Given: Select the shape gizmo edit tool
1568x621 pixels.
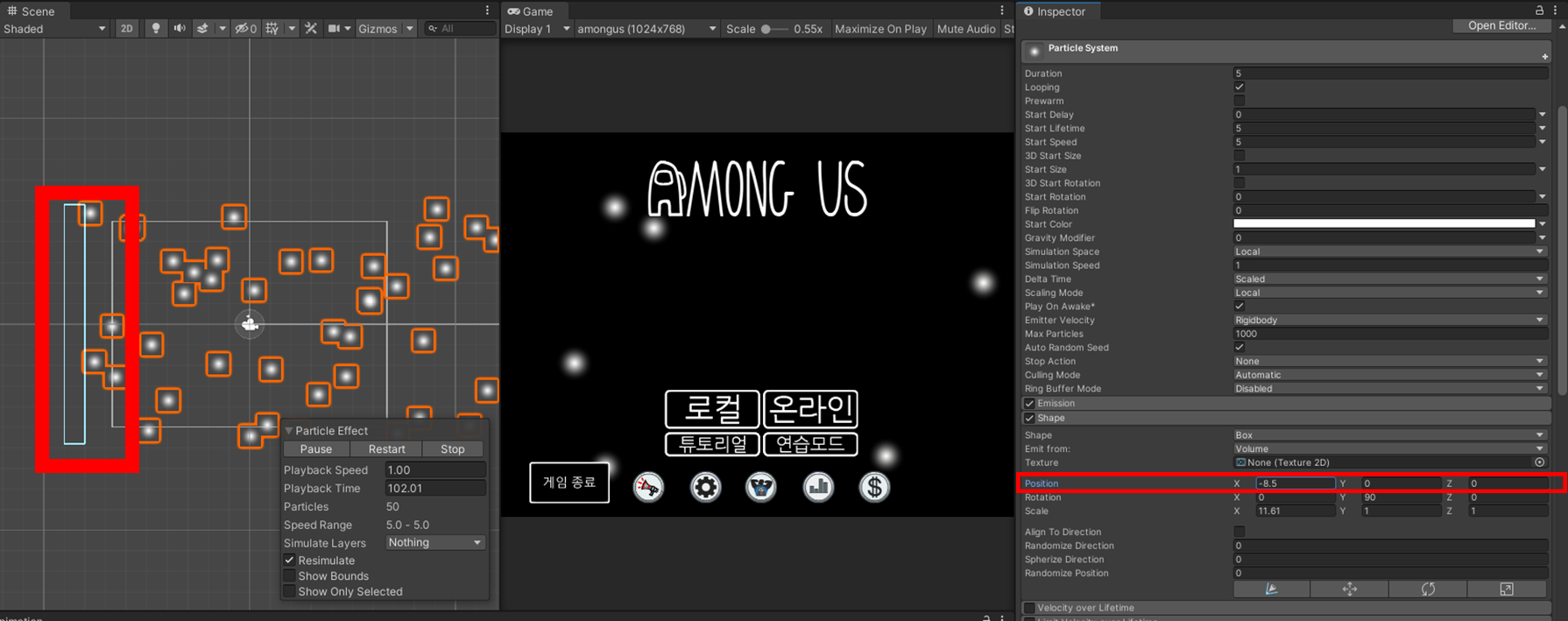Looking at the screenshot, I should [x=1272, y=589].
